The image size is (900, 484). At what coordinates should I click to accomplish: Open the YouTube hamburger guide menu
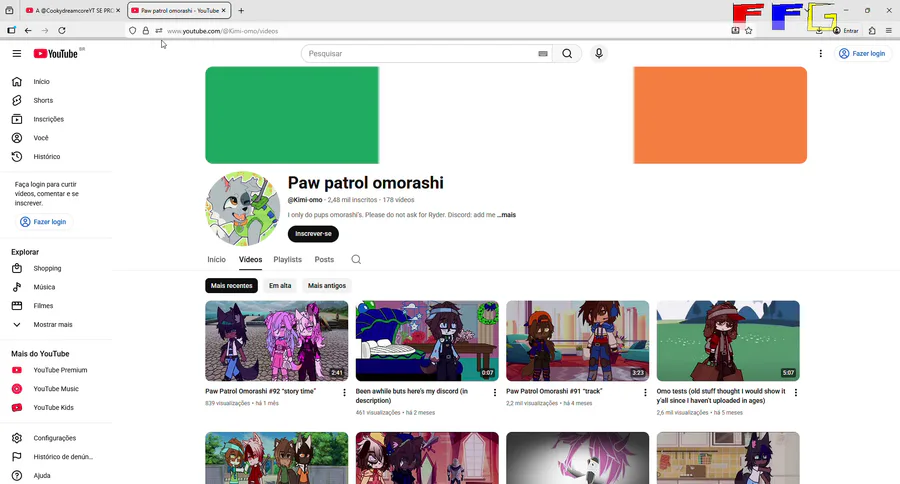click(17, 53)
